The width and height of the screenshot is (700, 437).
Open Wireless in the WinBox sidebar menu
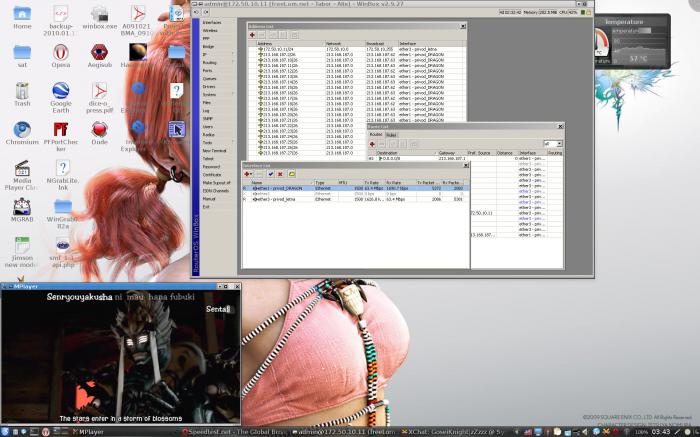click(210, 30)
